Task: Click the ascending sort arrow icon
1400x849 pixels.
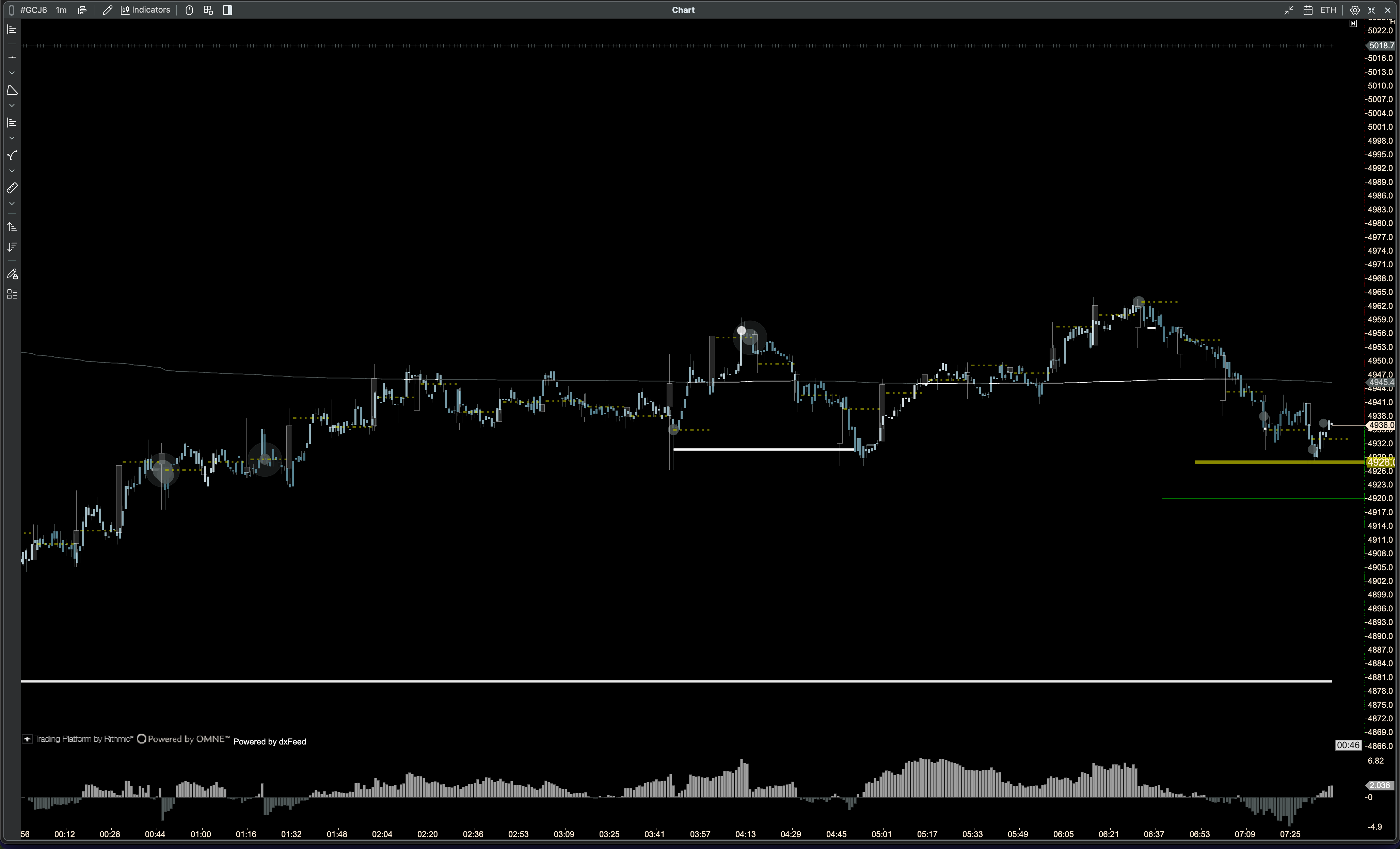Action: tap(12, 227)
